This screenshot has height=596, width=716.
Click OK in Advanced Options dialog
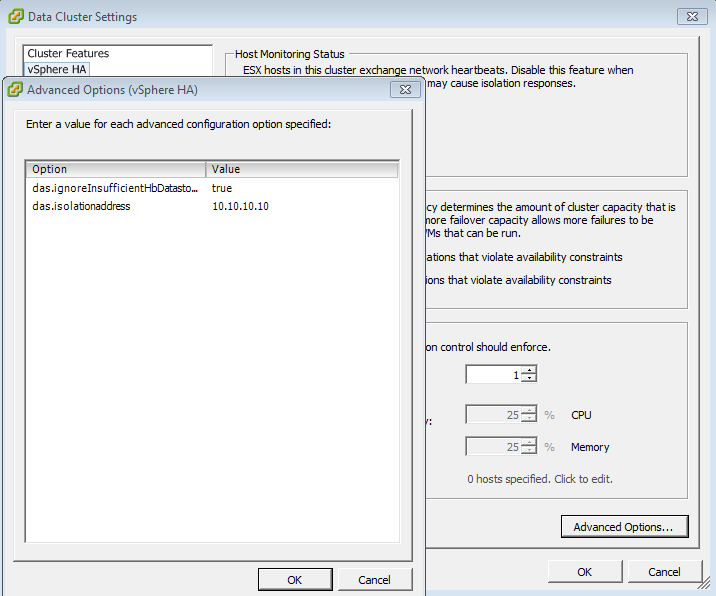point(295,580)
